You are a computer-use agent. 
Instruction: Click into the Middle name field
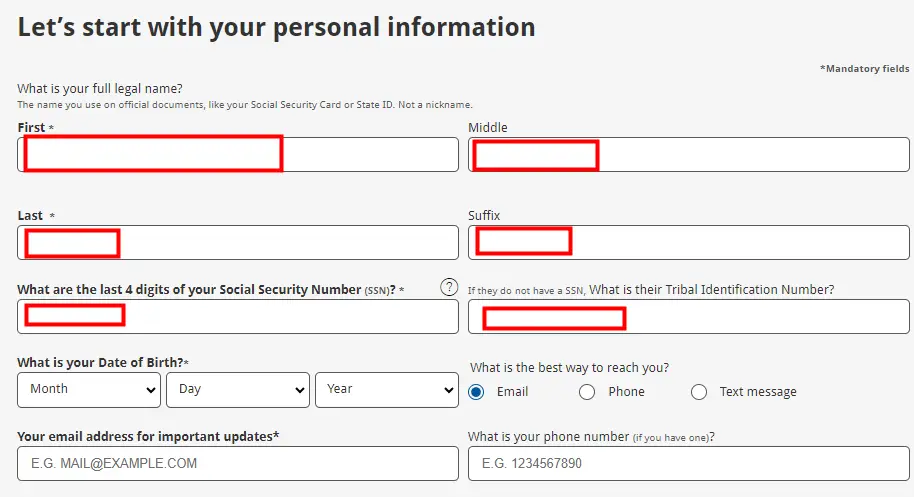(x=688, y=154)
